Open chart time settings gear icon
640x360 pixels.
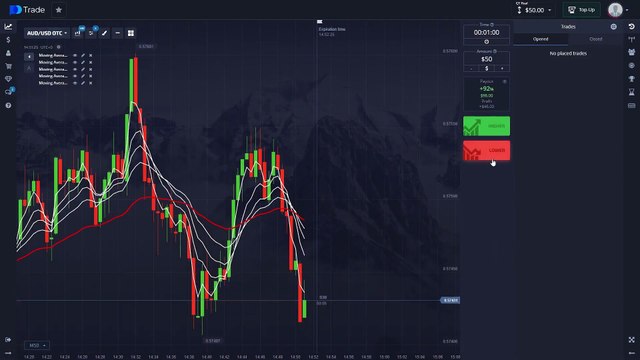[59, 47]
